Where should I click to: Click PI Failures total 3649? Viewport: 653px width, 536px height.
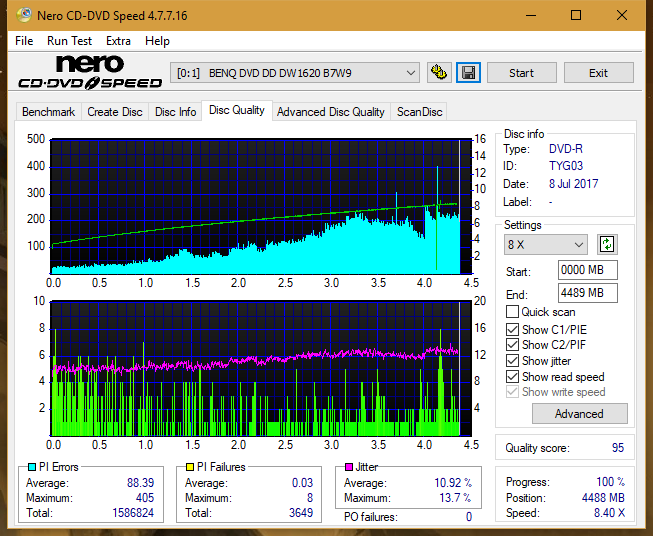[301, 513]
